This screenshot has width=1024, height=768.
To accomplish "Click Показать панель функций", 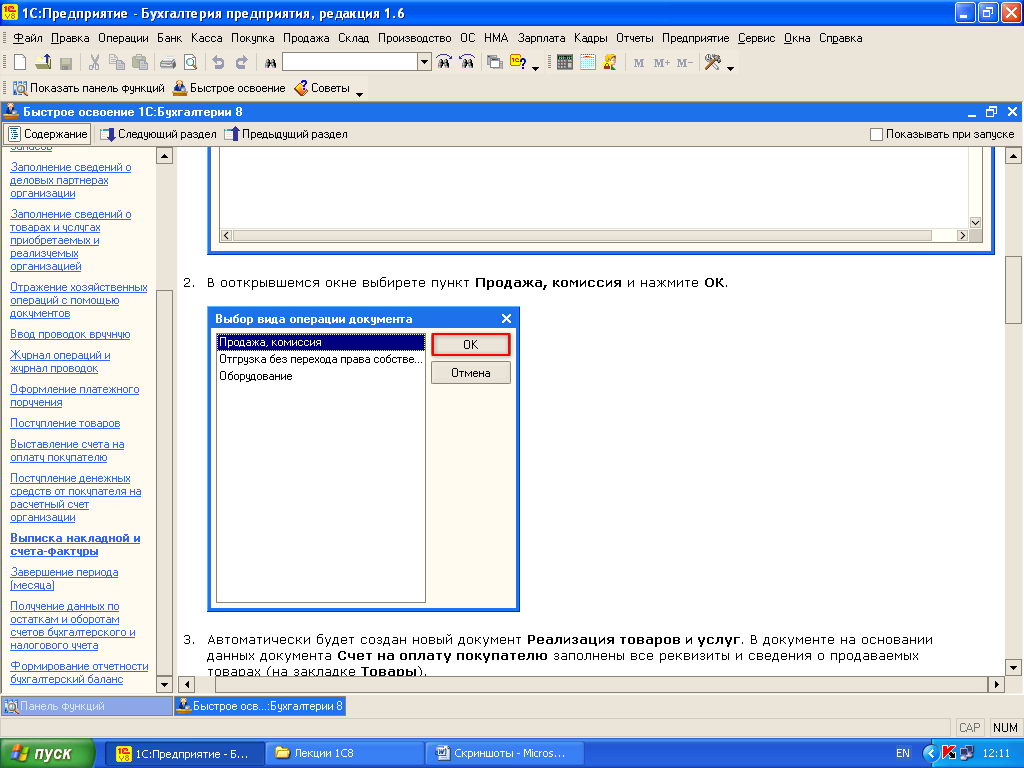I will [x=89, y=88].
